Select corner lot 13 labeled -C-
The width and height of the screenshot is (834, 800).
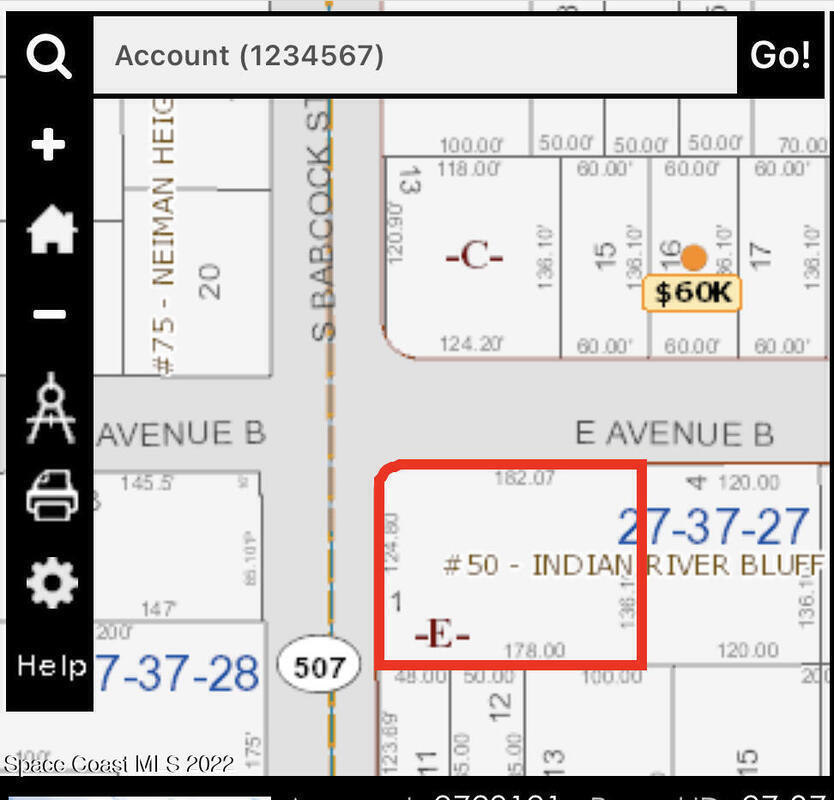(x=470, y=256)
